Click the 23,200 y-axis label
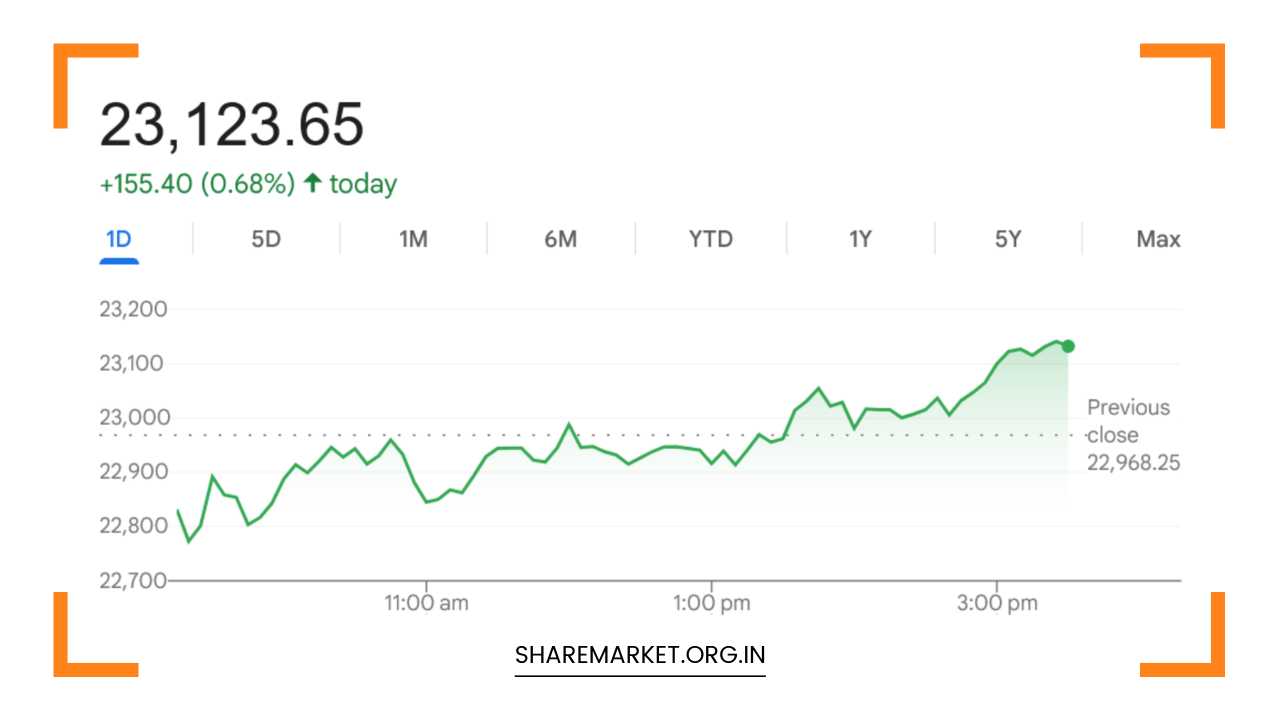 point(133,309)
